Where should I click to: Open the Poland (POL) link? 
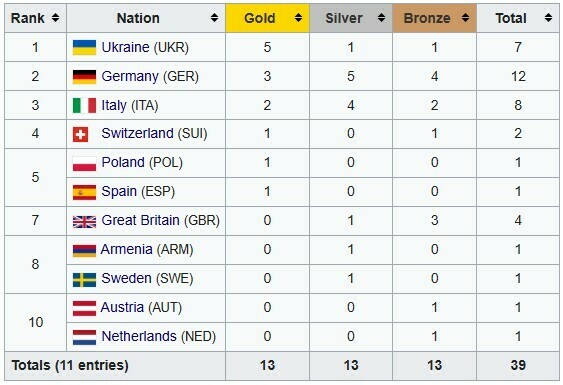click(142, 162)
